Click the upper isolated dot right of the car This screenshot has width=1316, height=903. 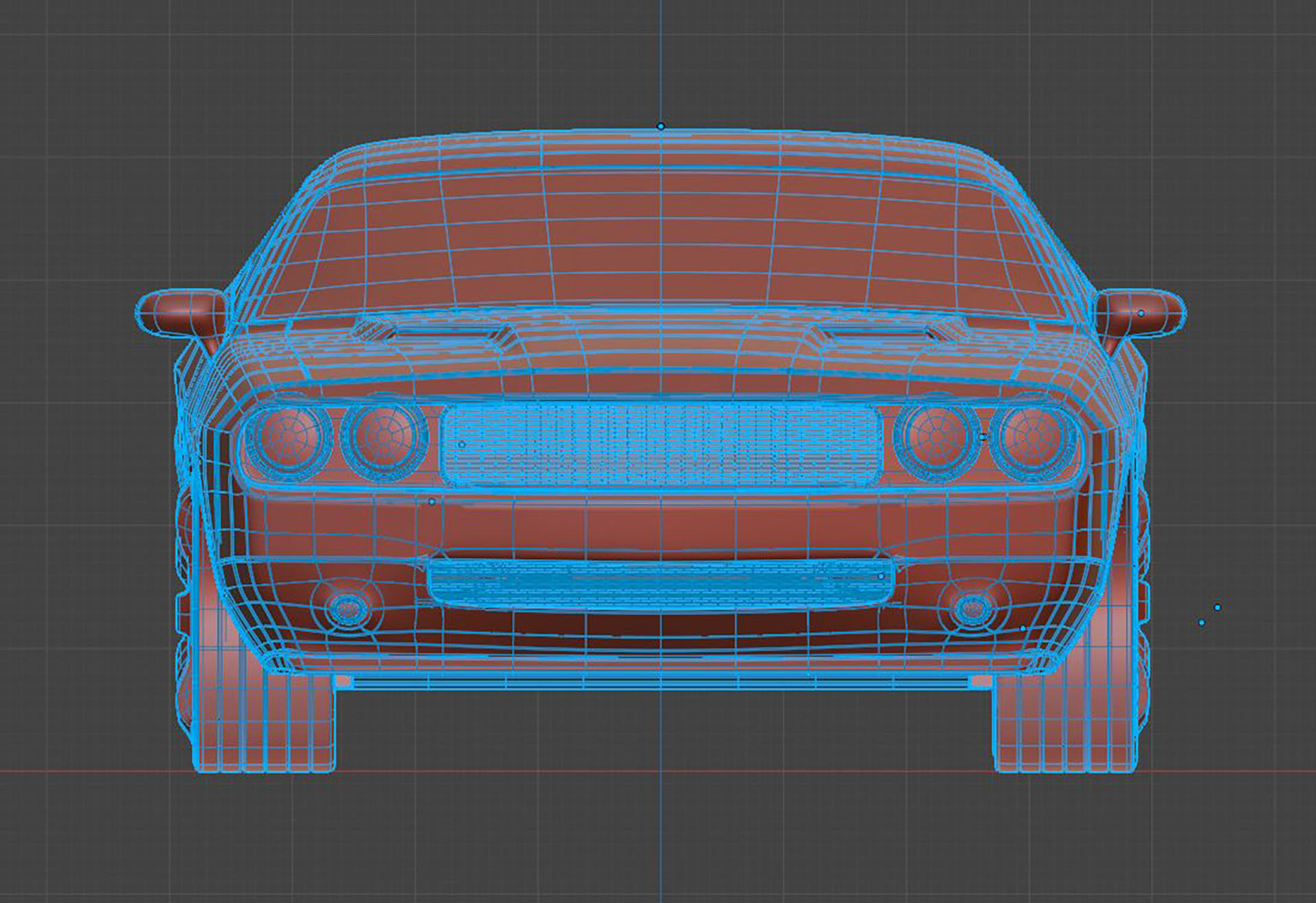pos(1217,607)
